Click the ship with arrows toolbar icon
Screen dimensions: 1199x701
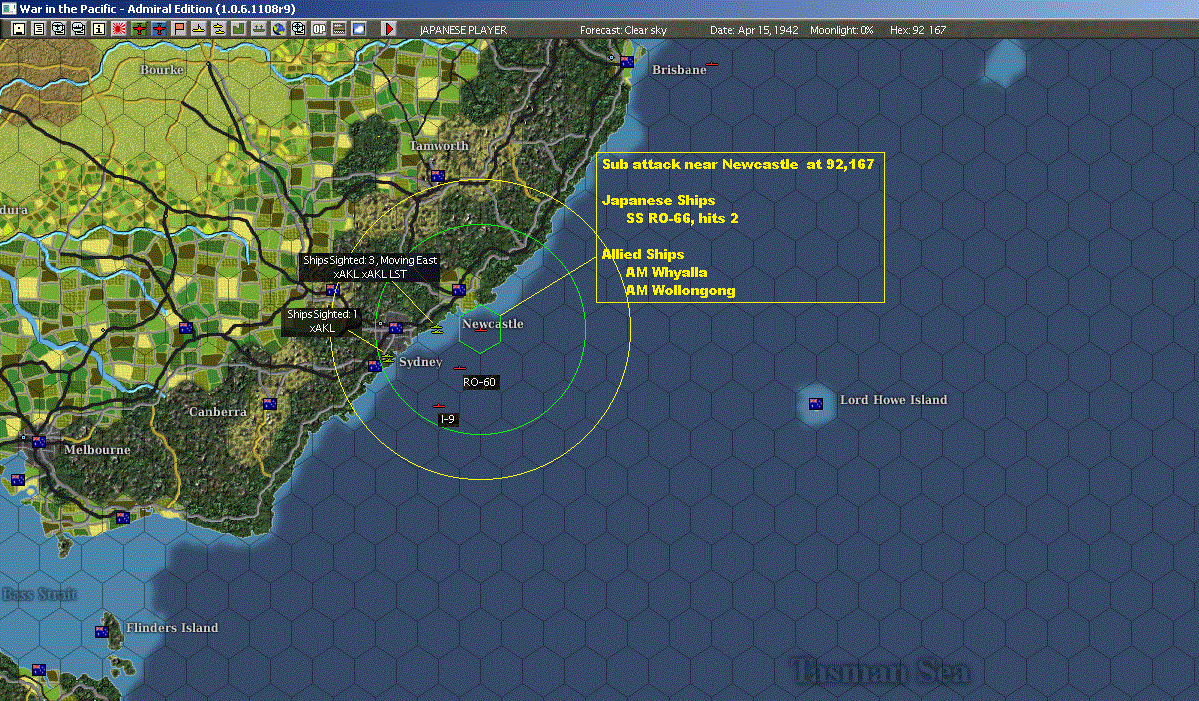[258, 29]
